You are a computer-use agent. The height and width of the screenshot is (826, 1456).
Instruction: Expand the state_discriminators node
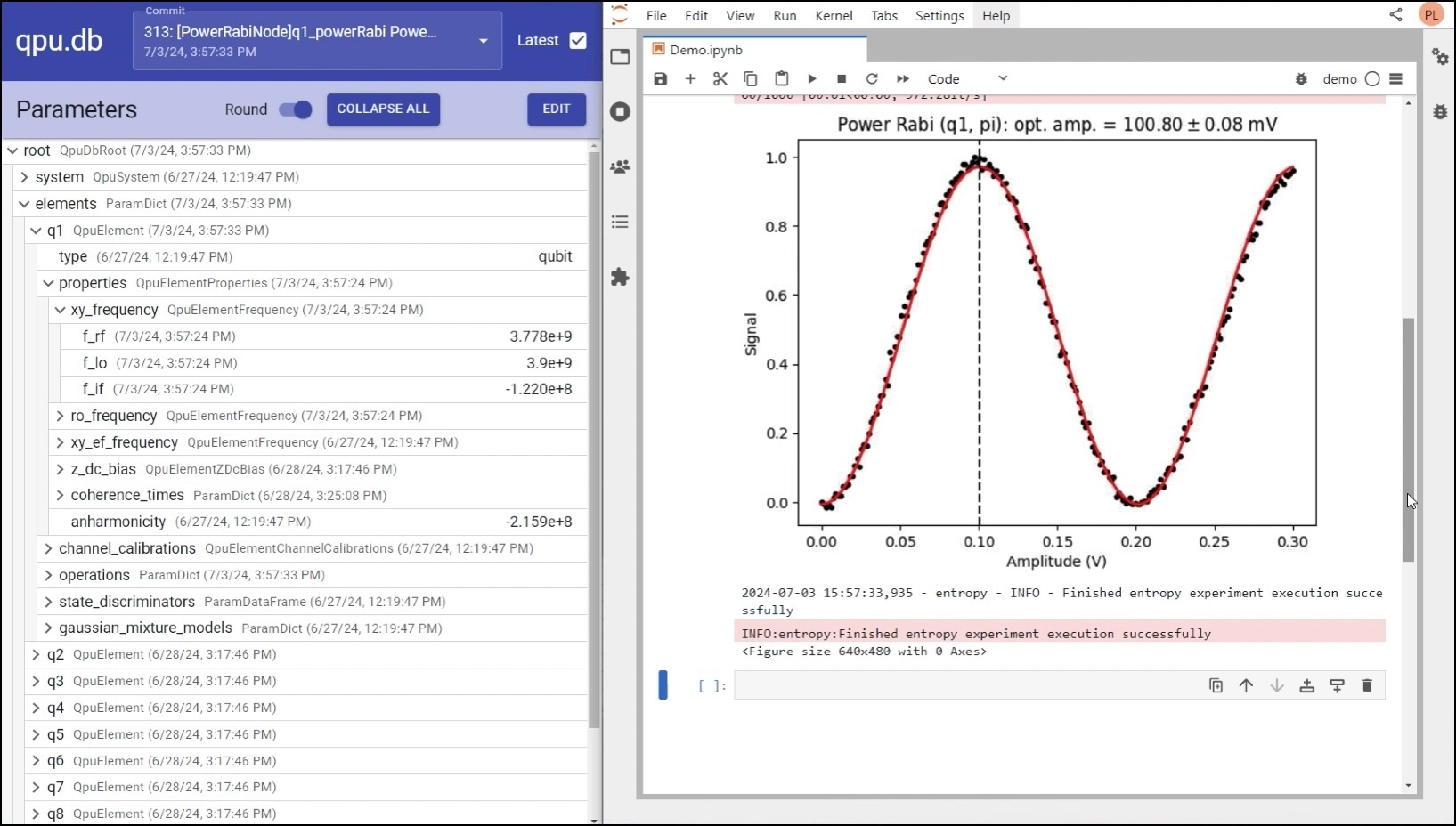coord(48,602)
